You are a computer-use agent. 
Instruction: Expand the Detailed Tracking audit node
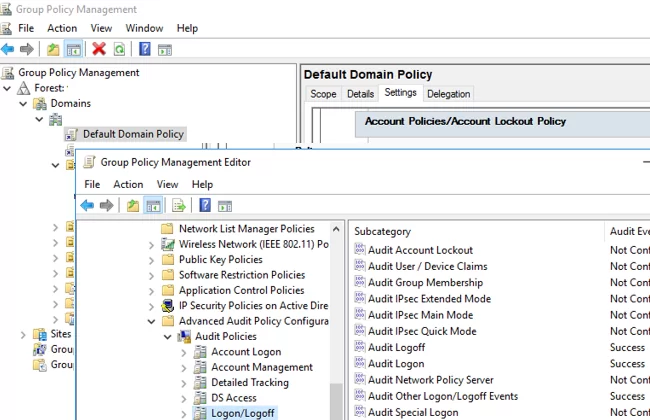coord(184,383)
